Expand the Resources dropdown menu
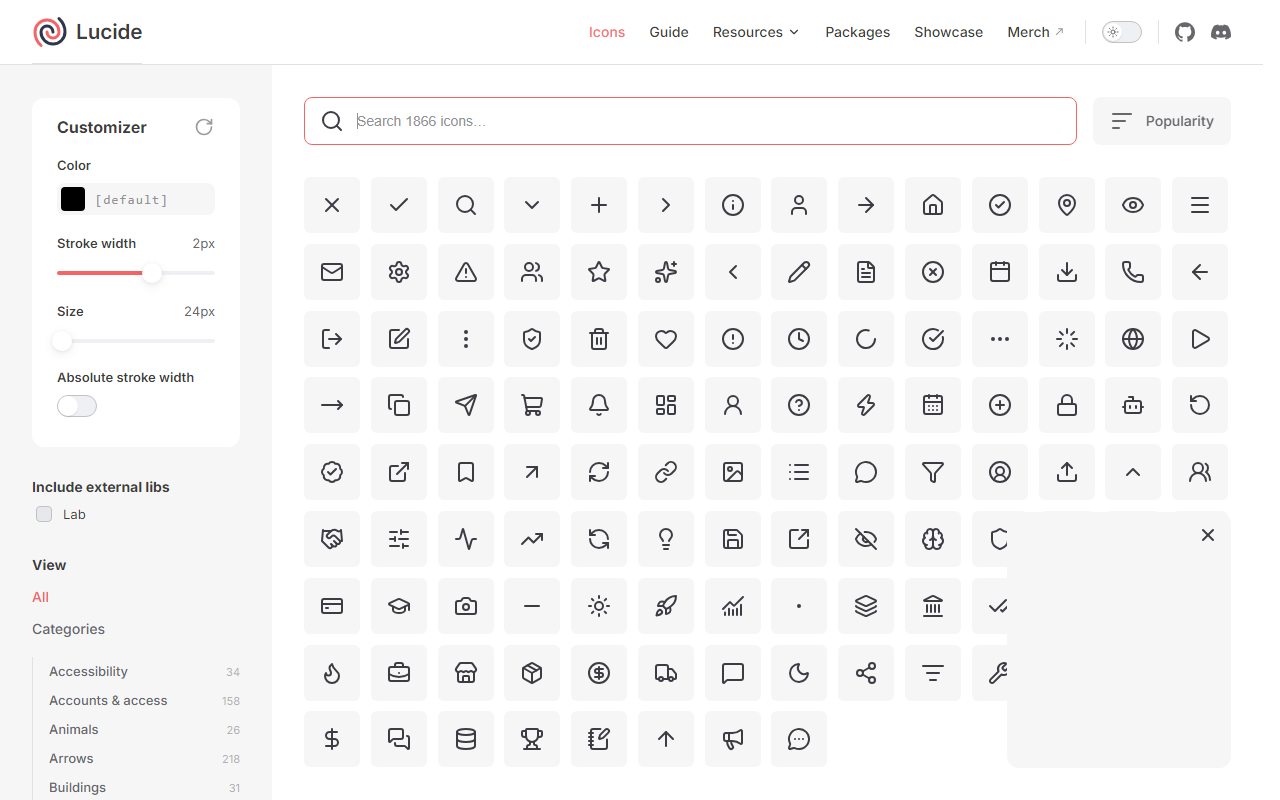Screen dimensions: 1280x800 point(756,32)
